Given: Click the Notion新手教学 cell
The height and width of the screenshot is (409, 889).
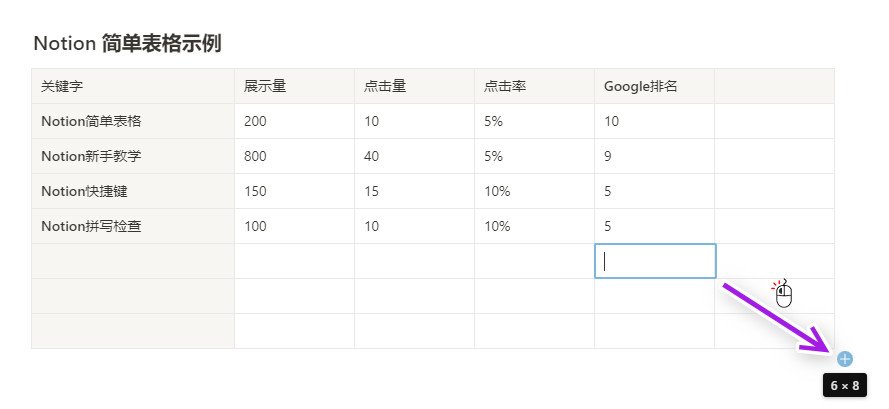Looking at the screenshot, I should click(133, 157).
